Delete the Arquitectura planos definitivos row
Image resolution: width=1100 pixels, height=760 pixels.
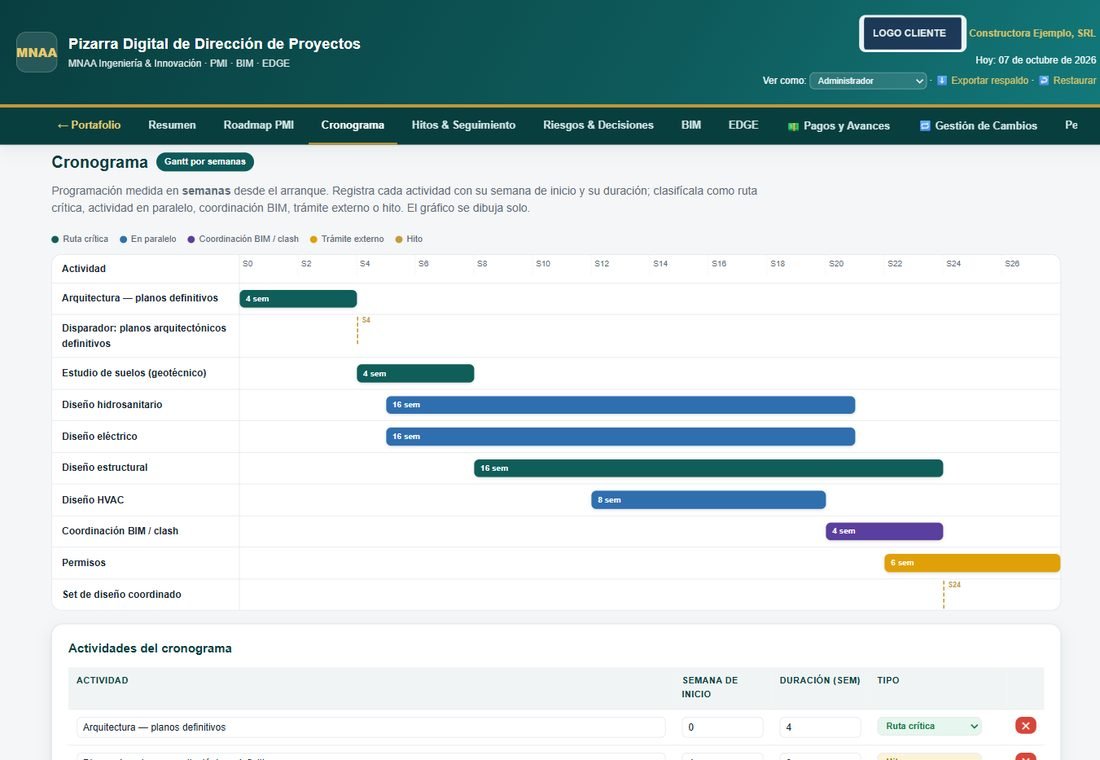click(x=1026, y=726)
